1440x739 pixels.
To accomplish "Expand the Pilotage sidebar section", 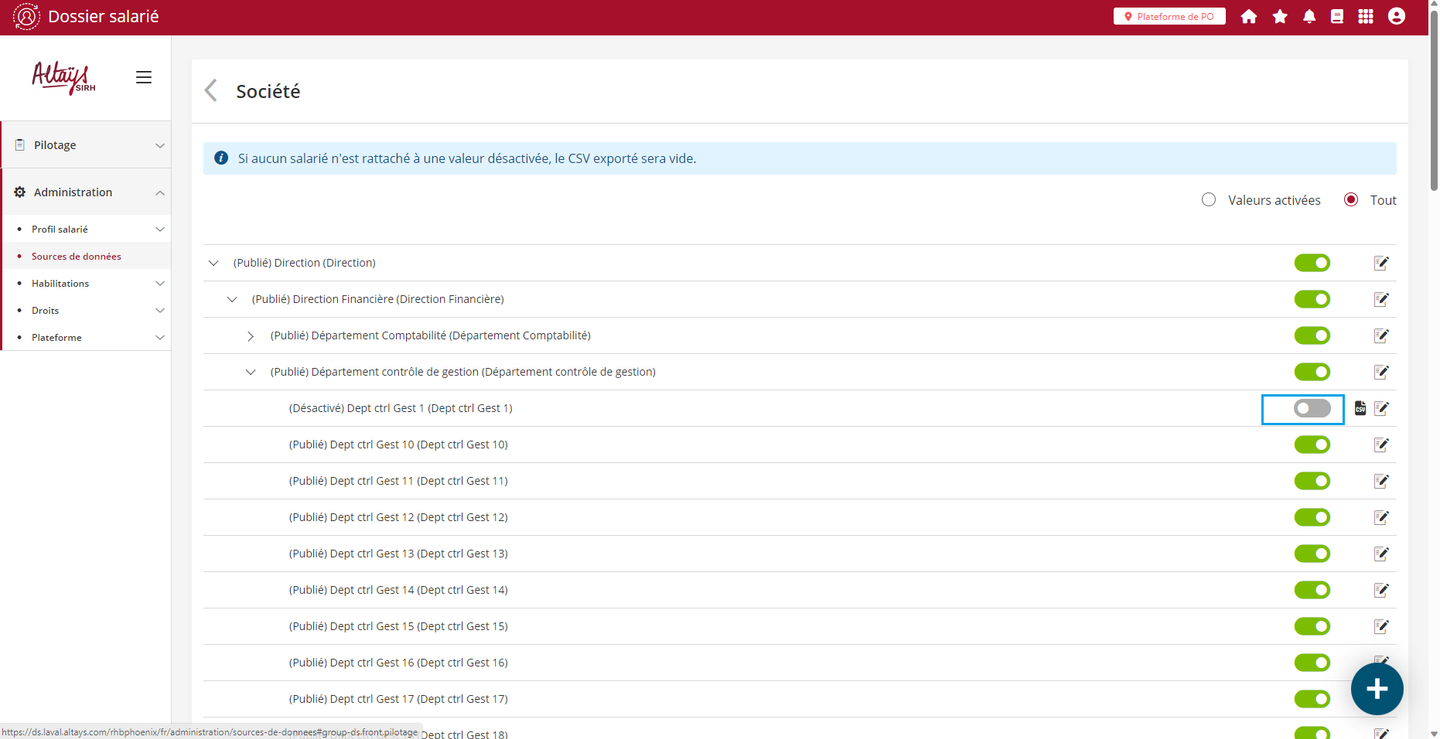I will point(86,145).
